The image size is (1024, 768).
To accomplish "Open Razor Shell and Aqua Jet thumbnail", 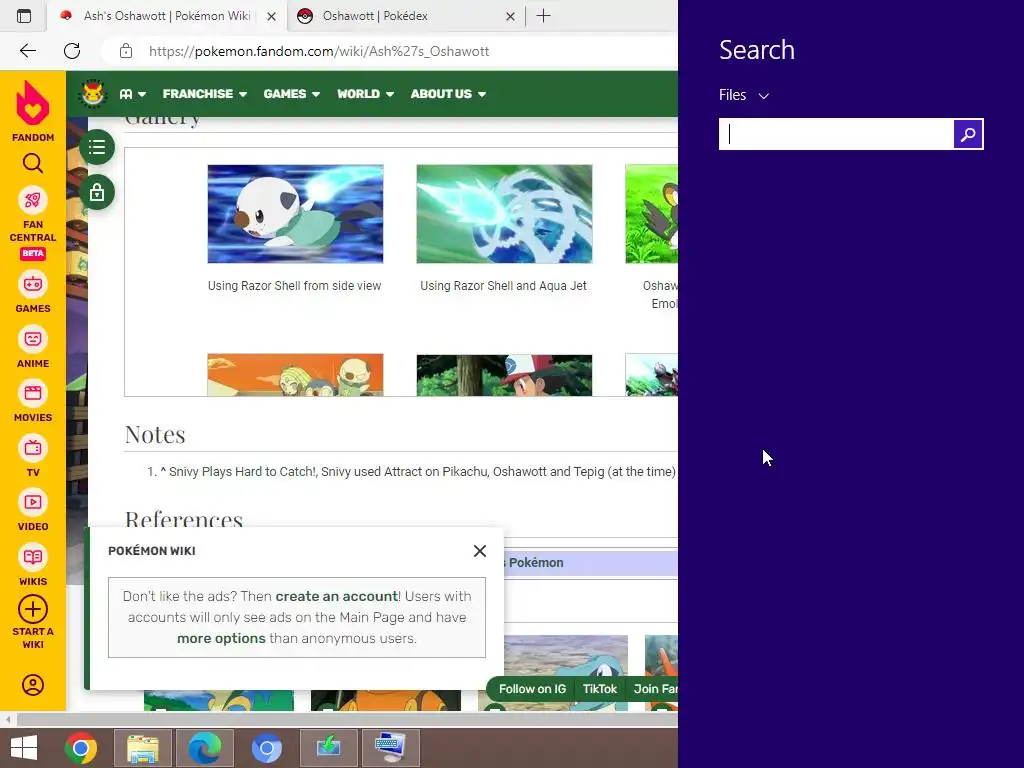I will pyautogui.click(x=504, y=214).
